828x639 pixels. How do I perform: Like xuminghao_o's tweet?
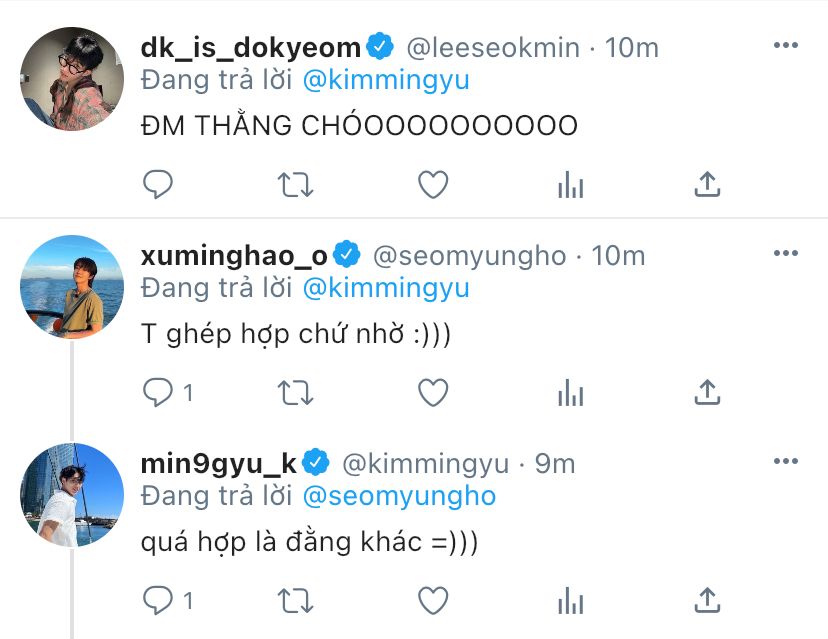coord(433,393)
